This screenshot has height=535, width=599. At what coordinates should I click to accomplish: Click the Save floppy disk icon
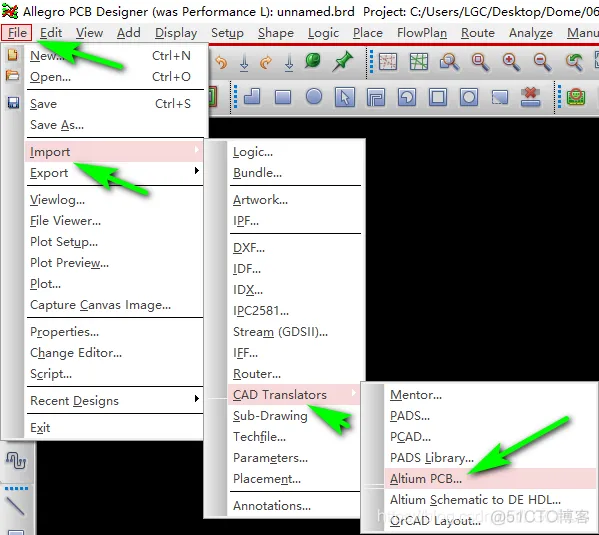tap(13, 103)
